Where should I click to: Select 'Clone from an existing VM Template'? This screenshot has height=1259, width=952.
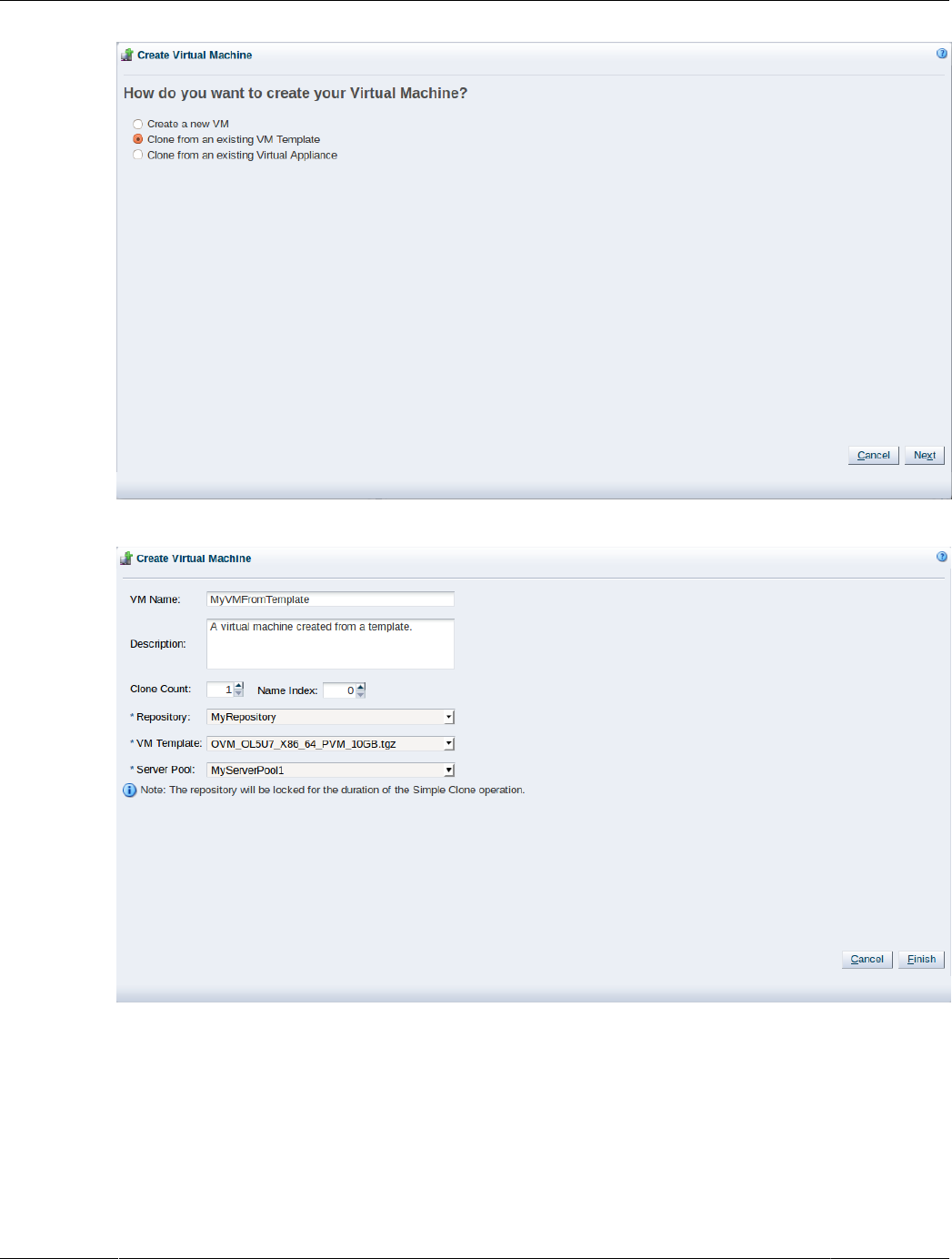[138, 139]
